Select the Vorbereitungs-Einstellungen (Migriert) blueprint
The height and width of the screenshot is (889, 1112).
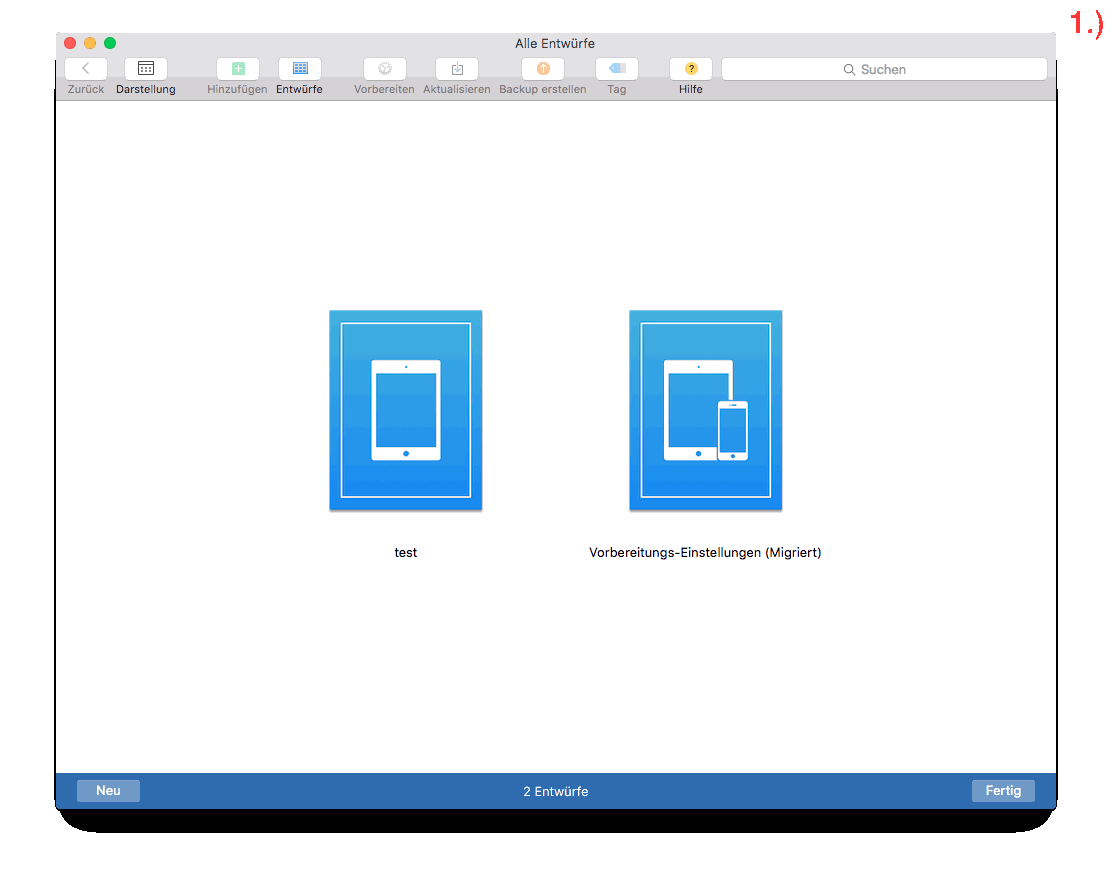pyautogui.click(x=705, y=410)
